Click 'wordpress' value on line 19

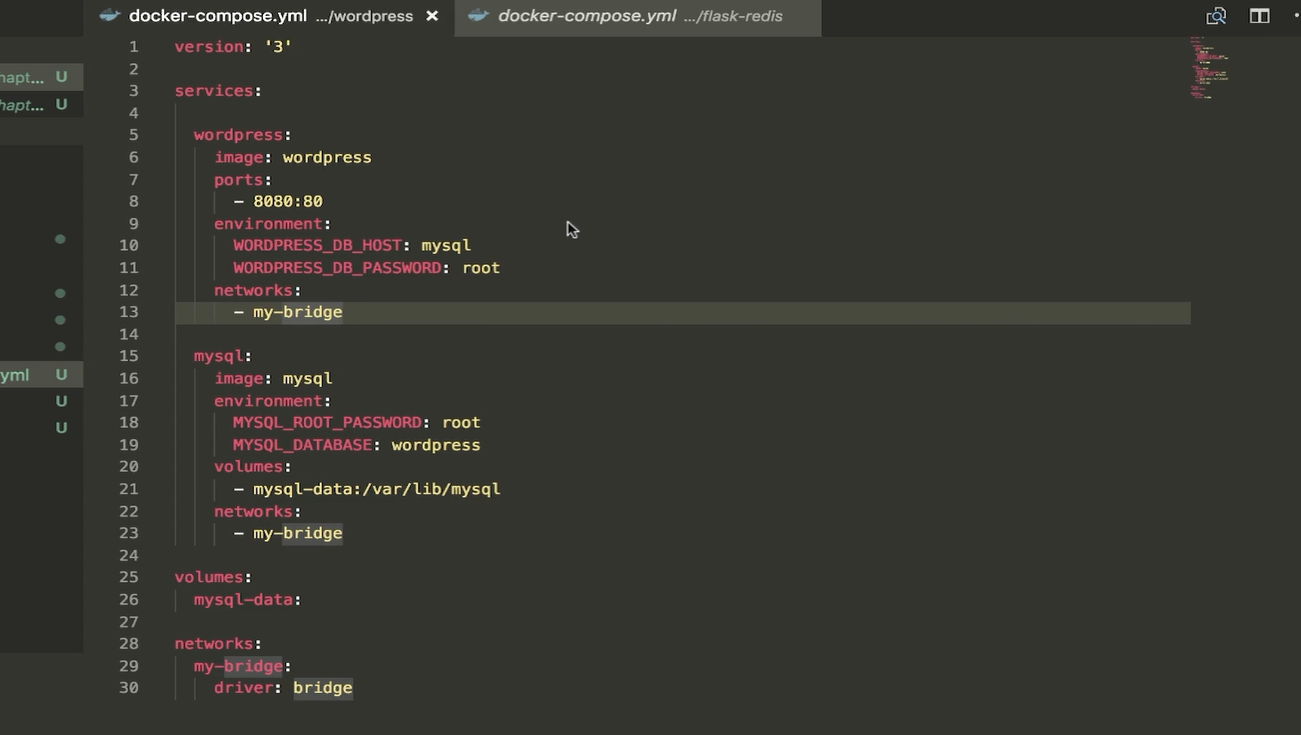tap(436, 445)
